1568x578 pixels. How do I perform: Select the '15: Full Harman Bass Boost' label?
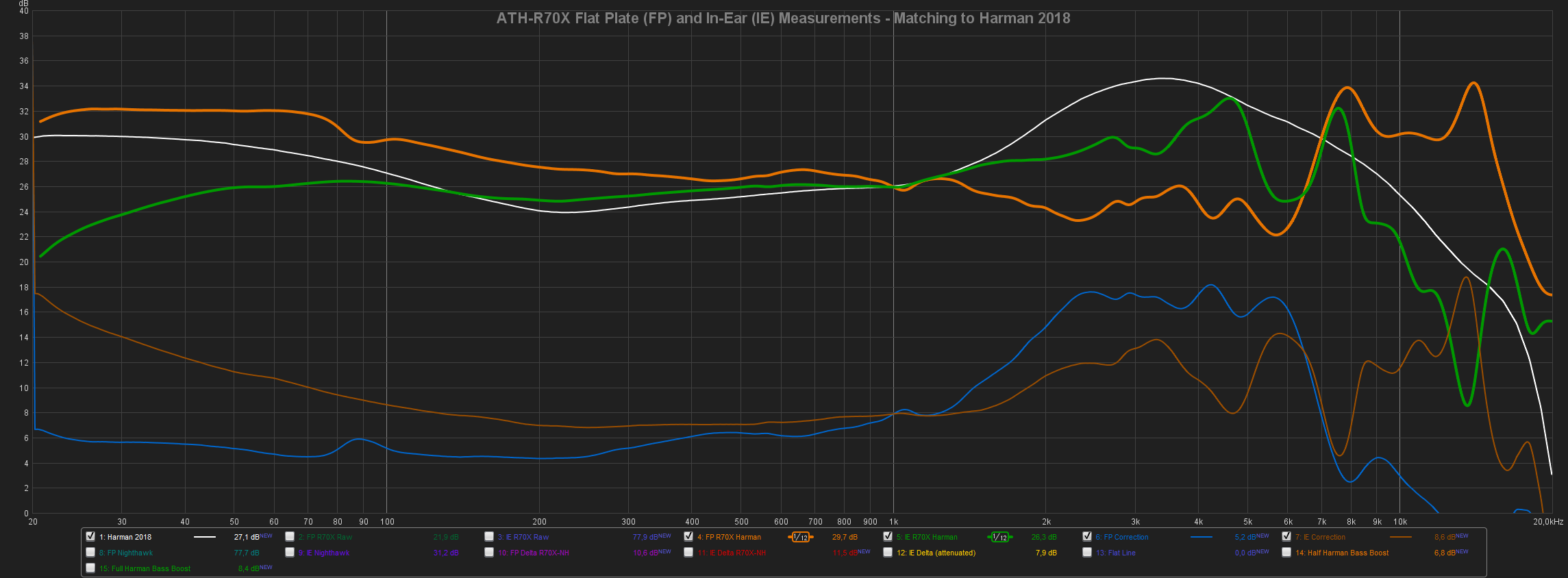click(145, 568)
